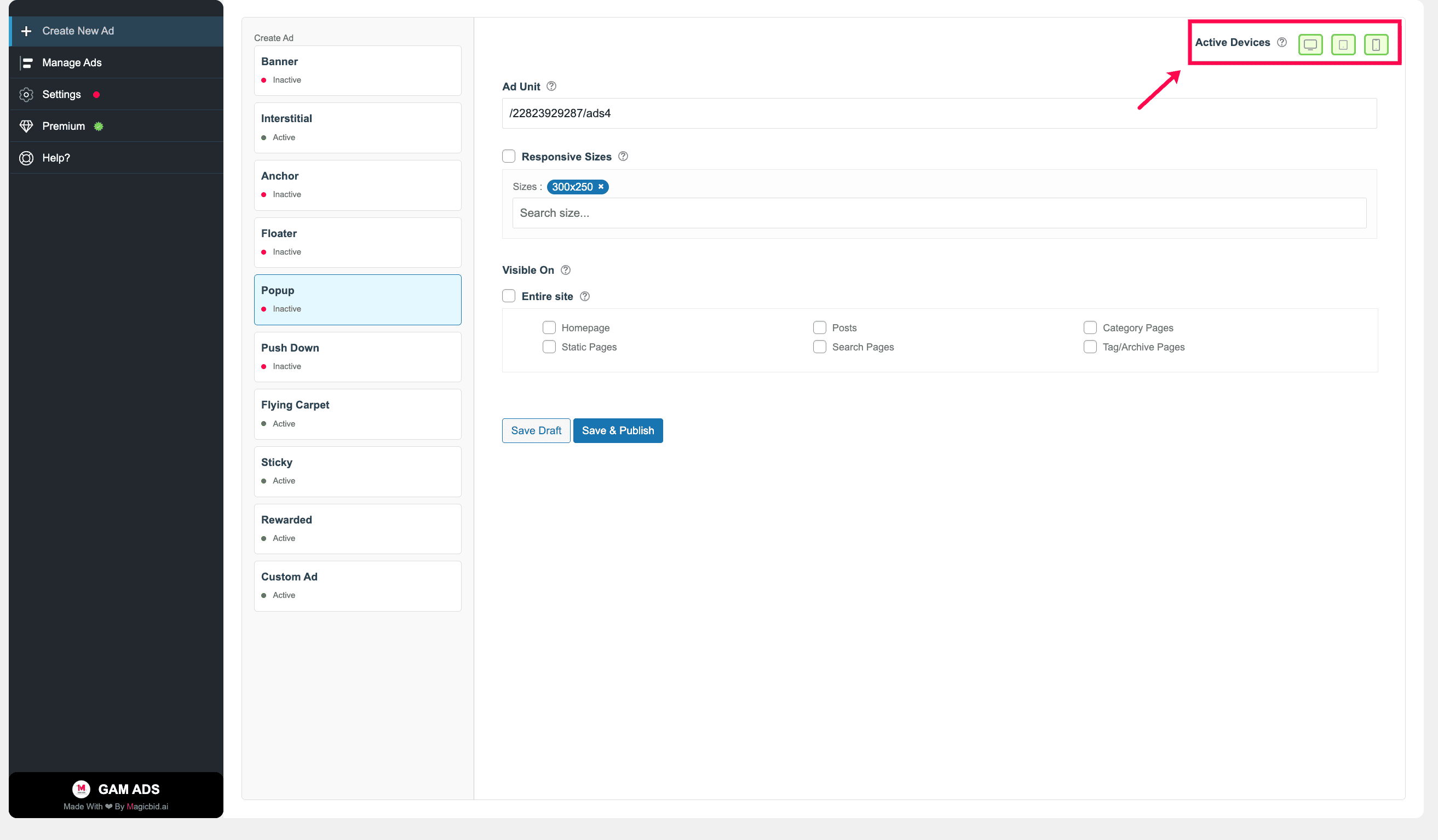This screenshot has height=840, width=1438.
Task: Check the Entire site checkbox
Action: click(x=508, y=296)
